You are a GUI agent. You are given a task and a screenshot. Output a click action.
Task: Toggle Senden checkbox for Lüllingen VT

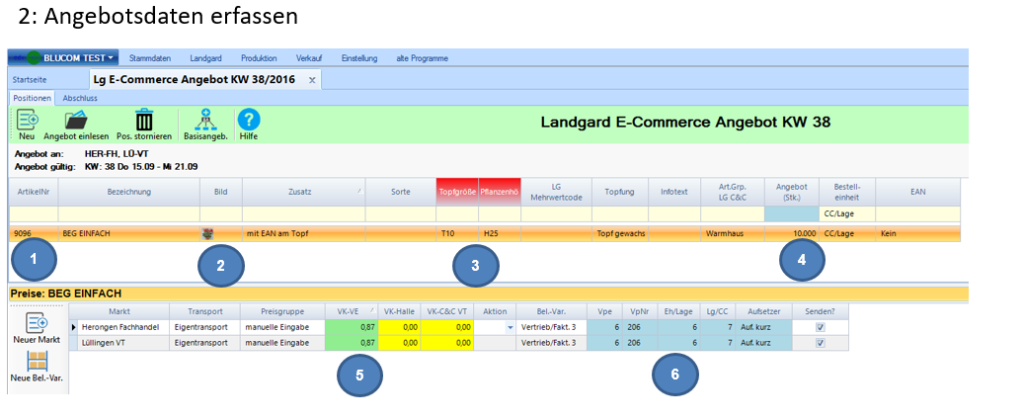pyautogui.click(x=820, y=343)
